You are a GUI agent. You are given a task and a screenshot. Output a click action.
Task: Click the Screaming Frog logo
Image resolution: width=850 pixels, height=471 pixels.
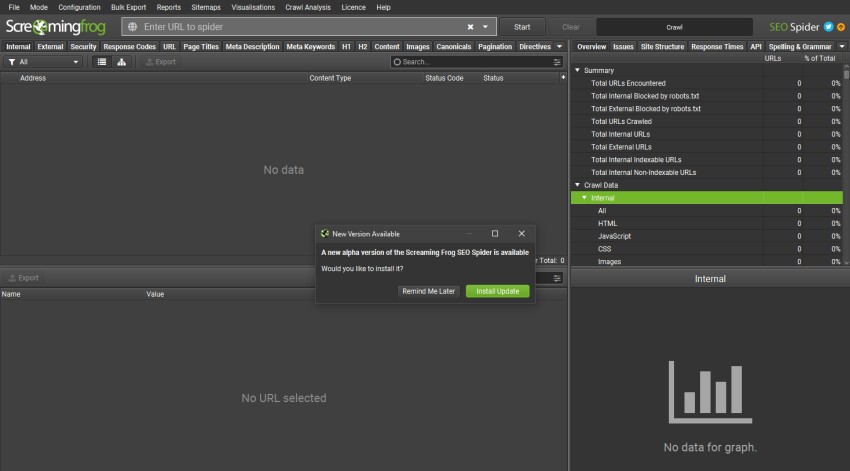tap(55, 27)
